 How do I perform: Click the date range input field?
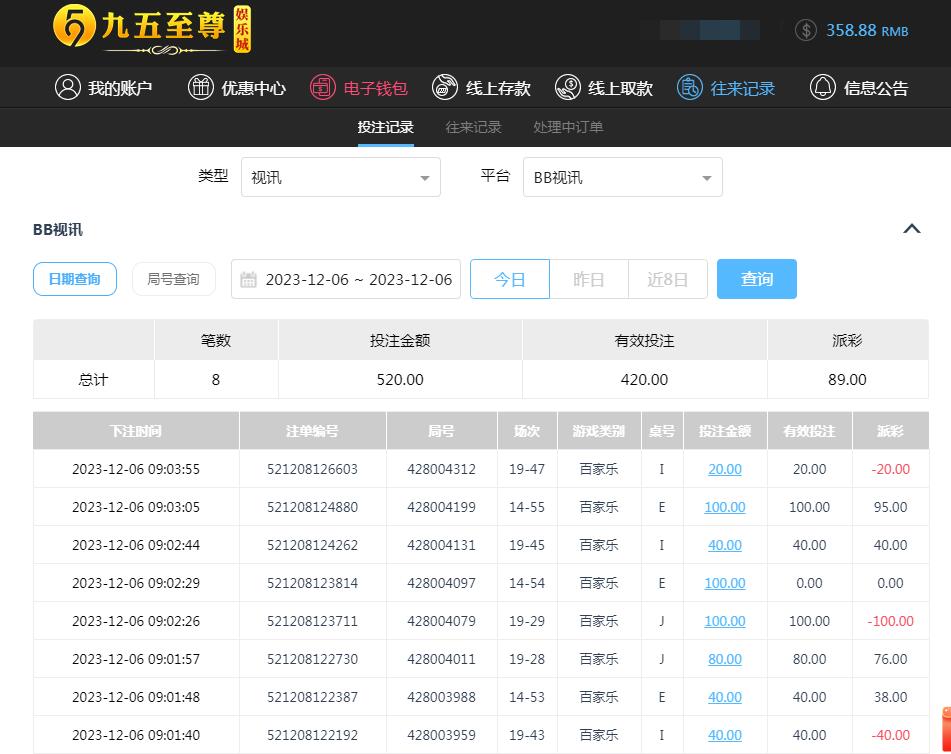(346, 279)
